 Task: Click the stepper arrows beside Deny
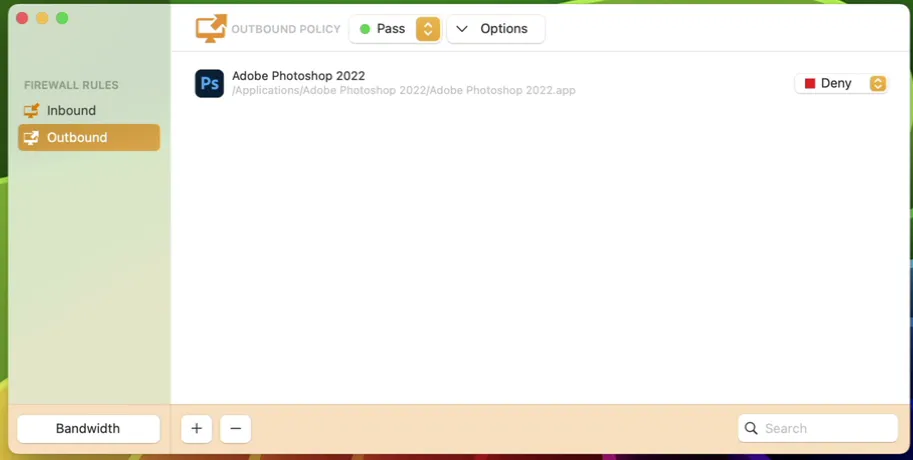[x=878, y=84]
